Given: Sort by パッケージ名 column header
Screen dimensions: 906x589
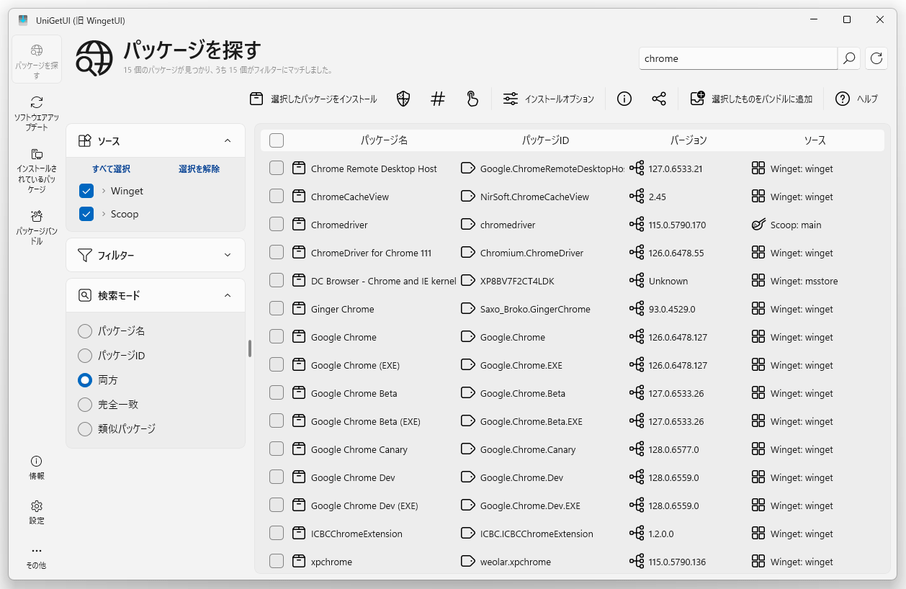Looking at the screenshot, I should click(384, 140).
